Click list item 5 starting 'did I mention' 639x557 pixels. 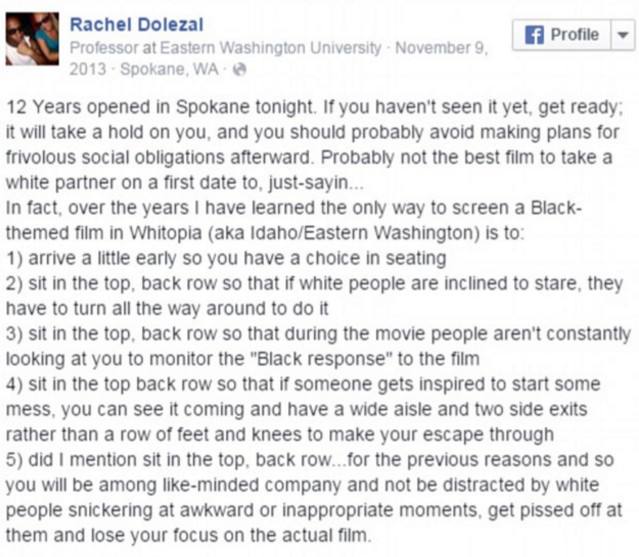click(314, 498)
